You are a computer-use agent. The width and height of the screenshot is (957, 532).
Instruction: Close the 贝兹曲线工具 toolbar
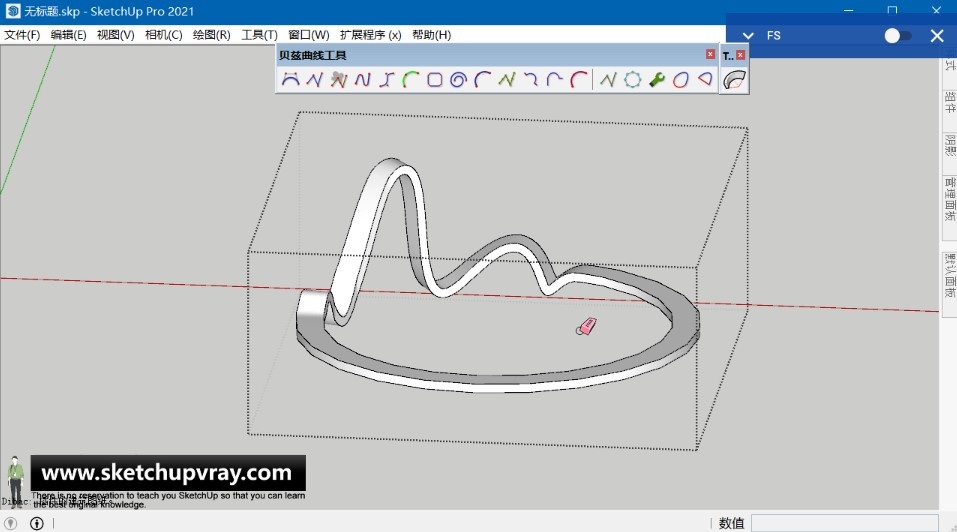coord(710,54)
